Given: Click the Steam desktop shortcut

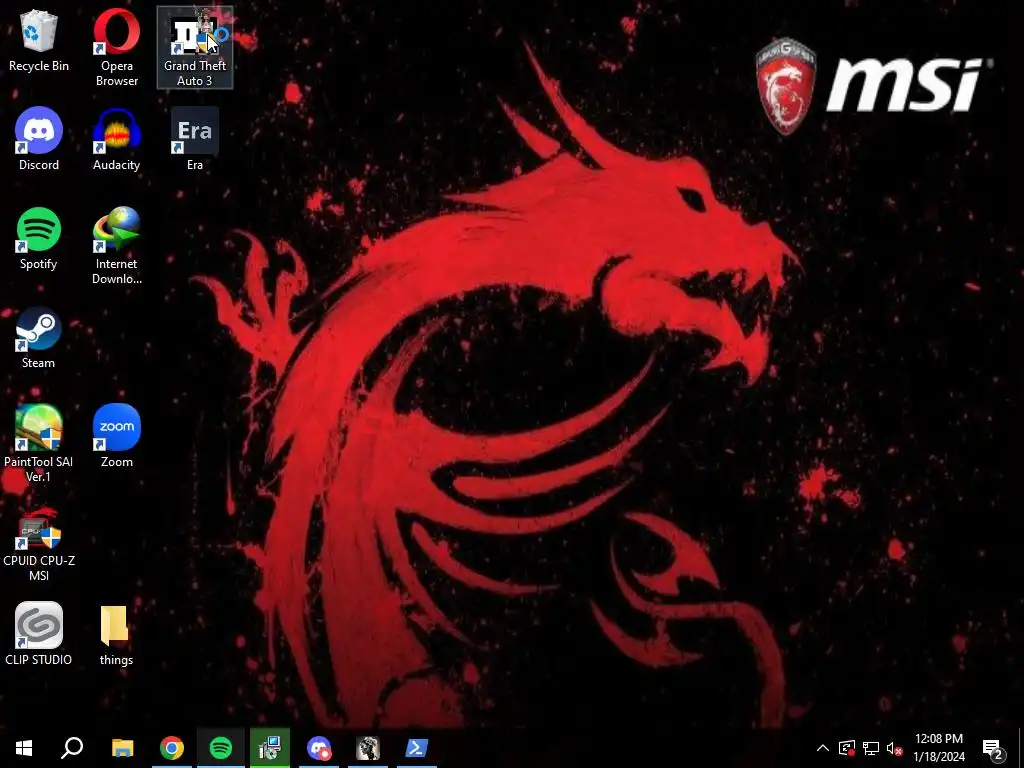Looking at the screenshot, I should 39,338.
